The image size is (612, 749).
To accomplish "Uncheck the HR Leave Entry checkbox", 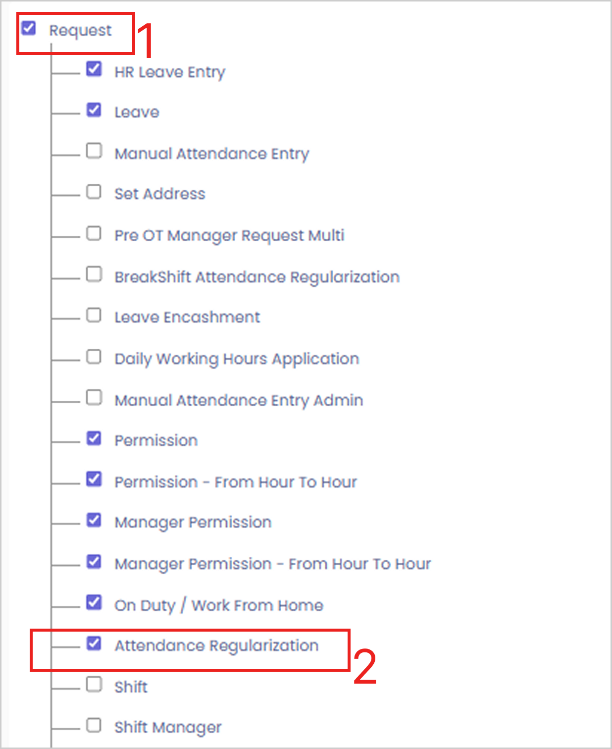I will point(94,70).
